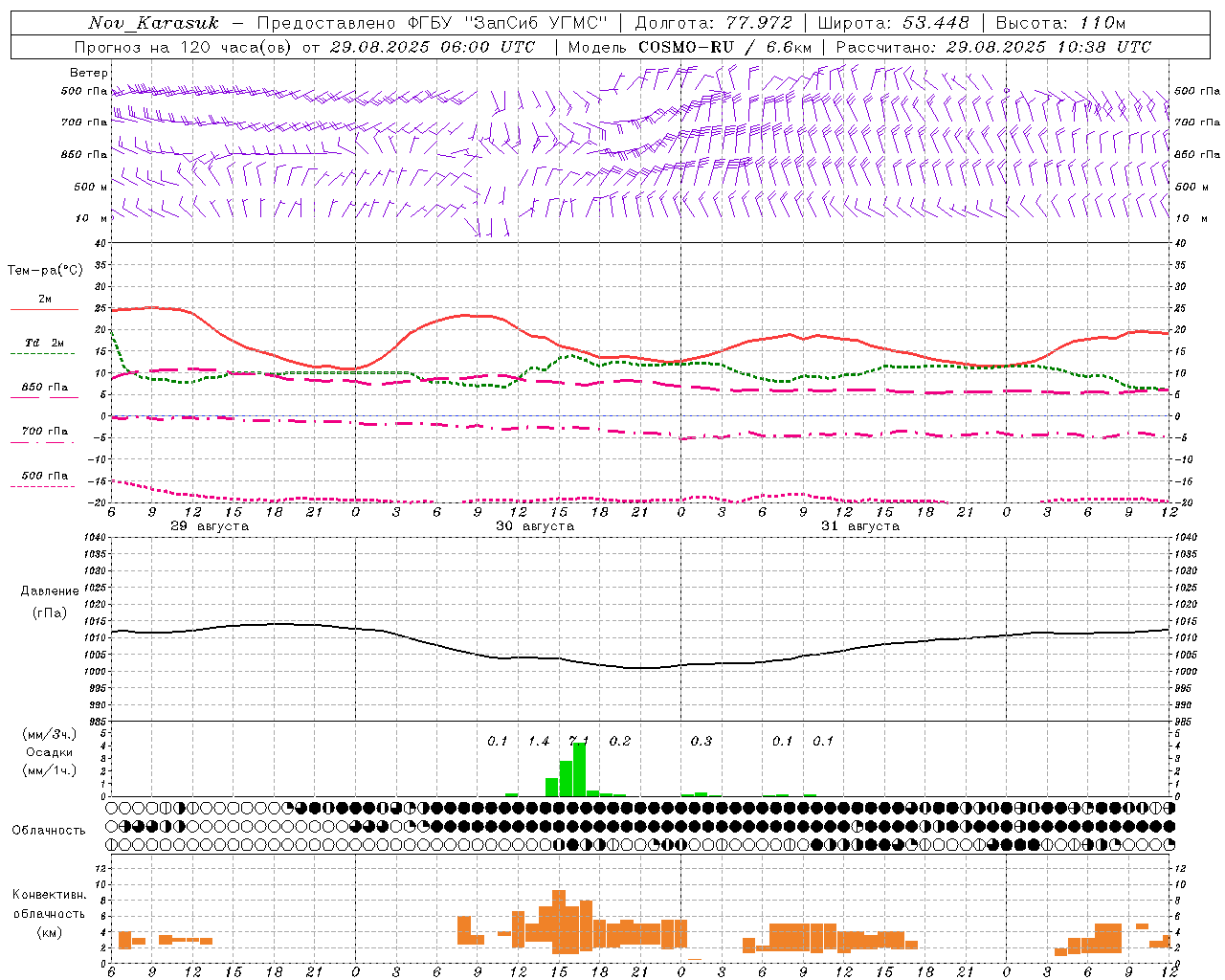Click the Облачность cloudiness label

click(x=49, y=831)
